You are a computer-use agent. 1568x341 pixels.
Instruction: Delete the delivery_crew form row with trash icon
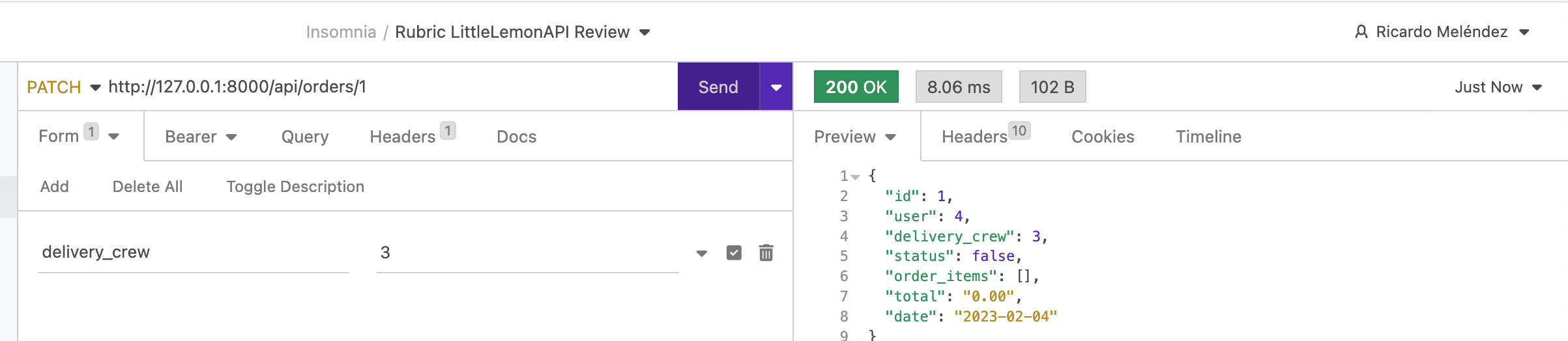[x=766, y=252]
